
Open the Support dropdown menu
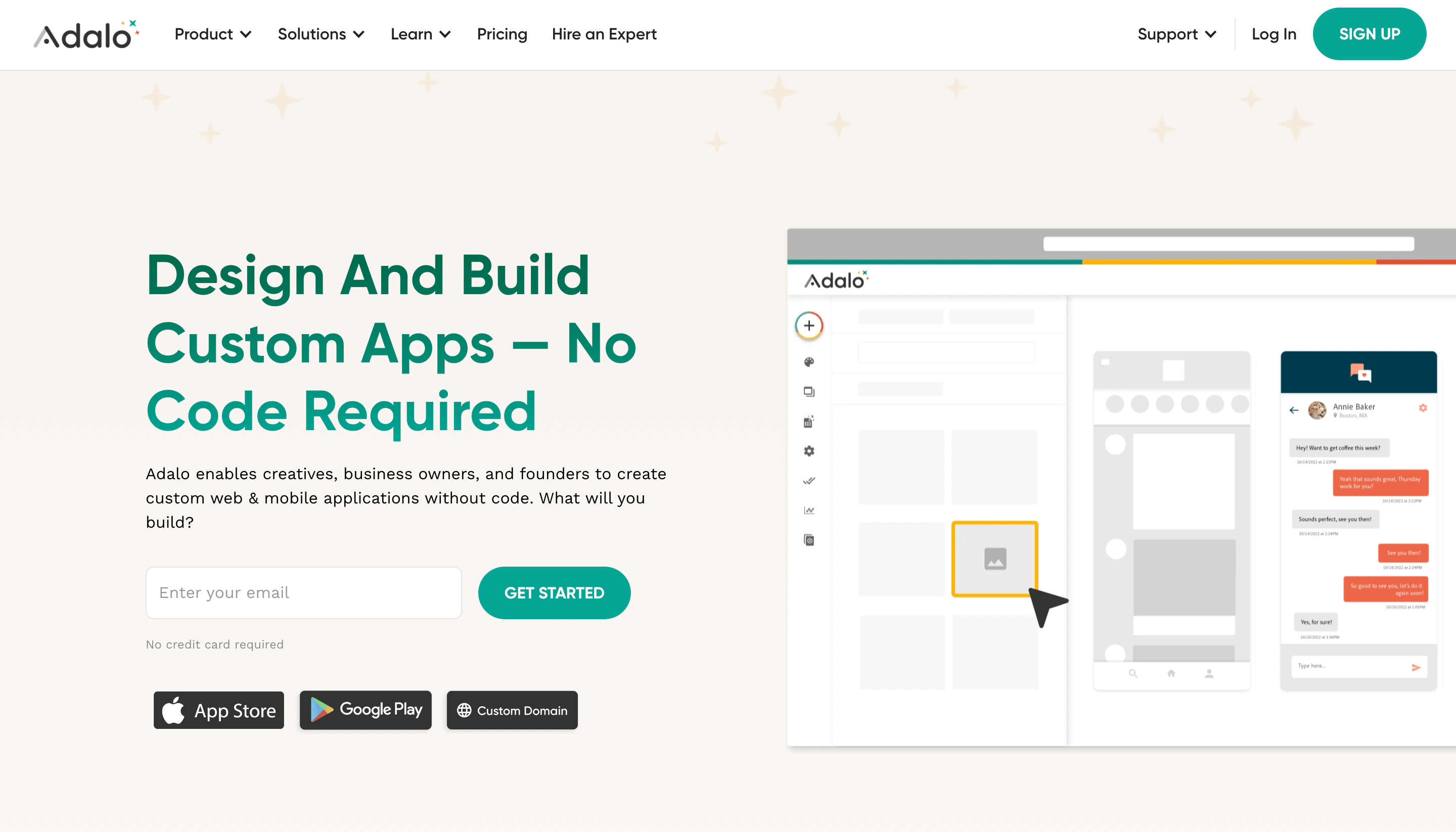tap(1176, 34)
